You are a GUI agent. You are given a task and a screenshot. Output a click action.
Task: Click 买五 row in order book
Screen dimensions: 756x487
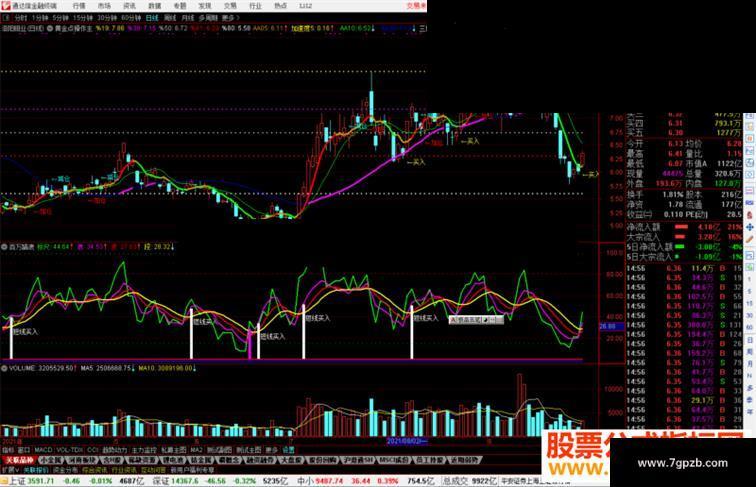684,132
